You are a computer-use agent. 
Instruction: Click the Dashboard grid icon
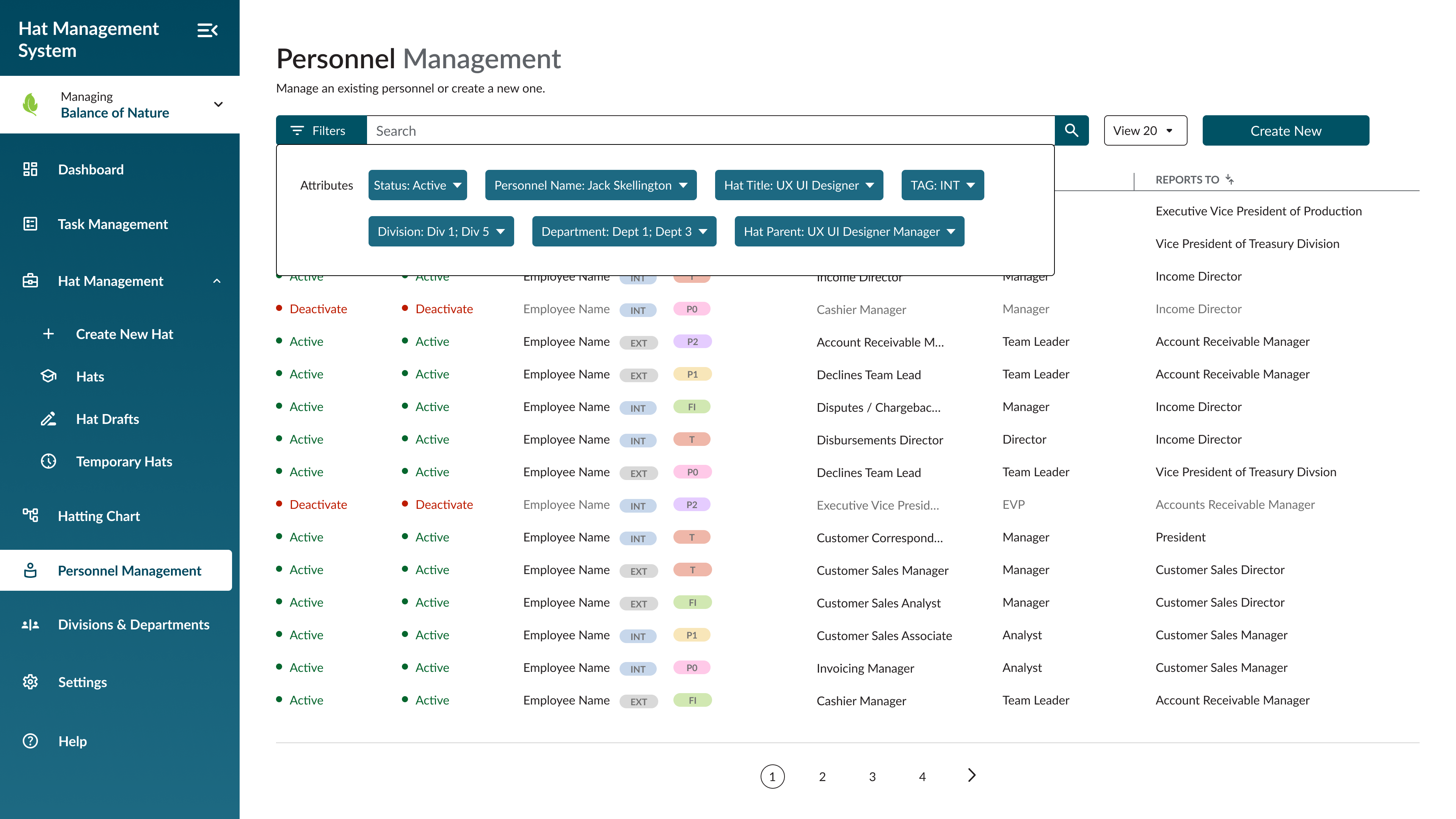pos(30,169)
